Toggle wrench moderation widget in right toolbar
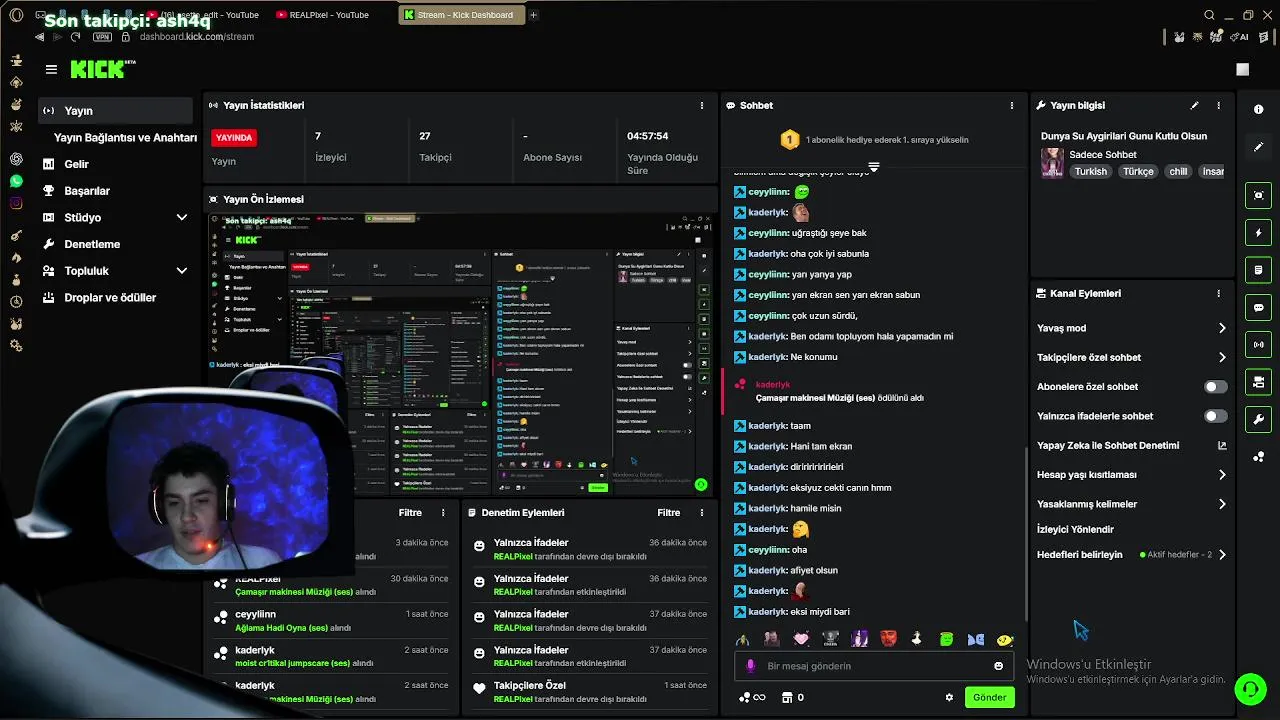Viewport: 1280px width, 720px height. point(1258,419)
